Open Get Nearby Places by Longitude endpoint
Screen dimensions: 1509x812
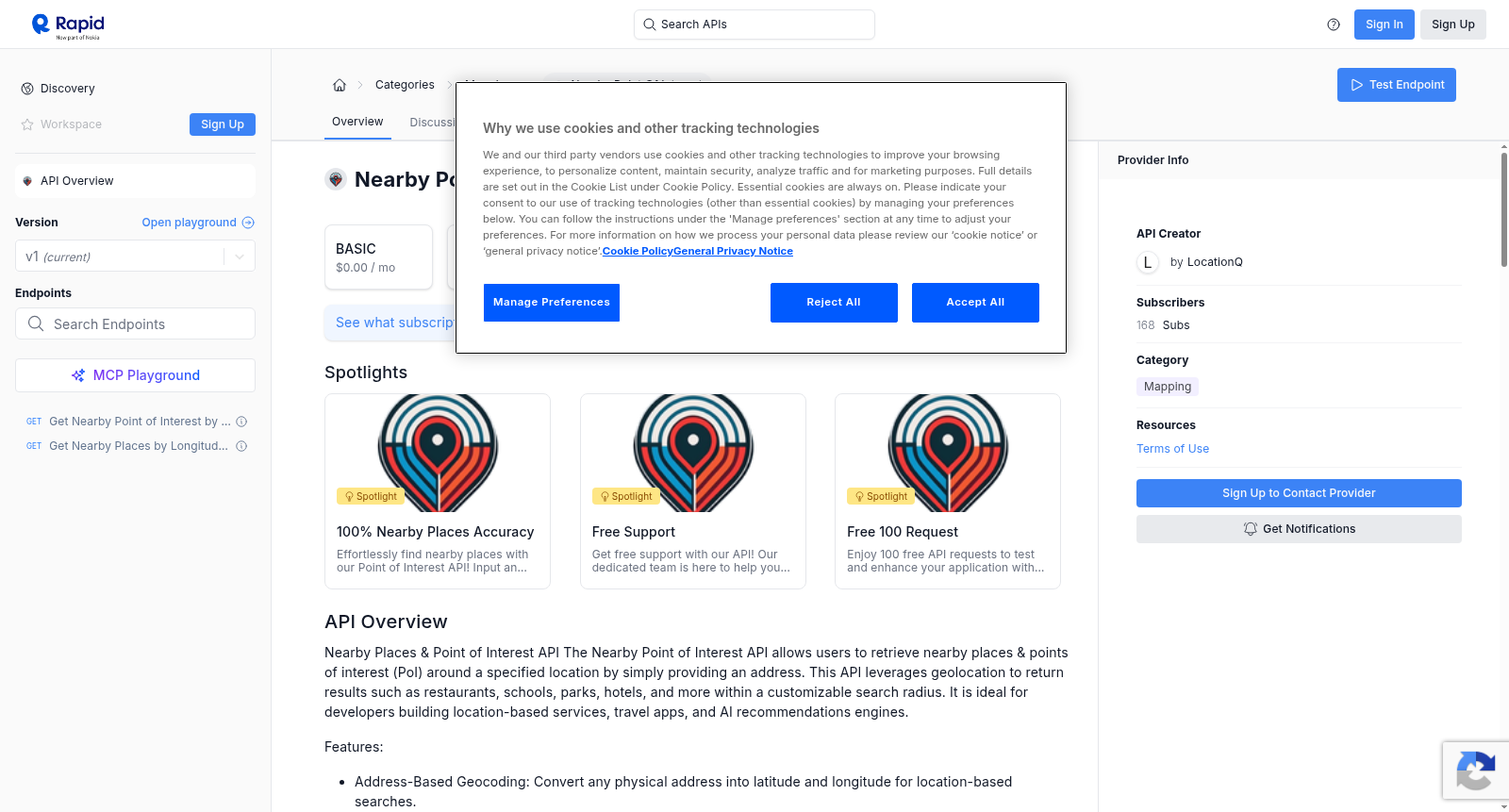pos(139,446)
